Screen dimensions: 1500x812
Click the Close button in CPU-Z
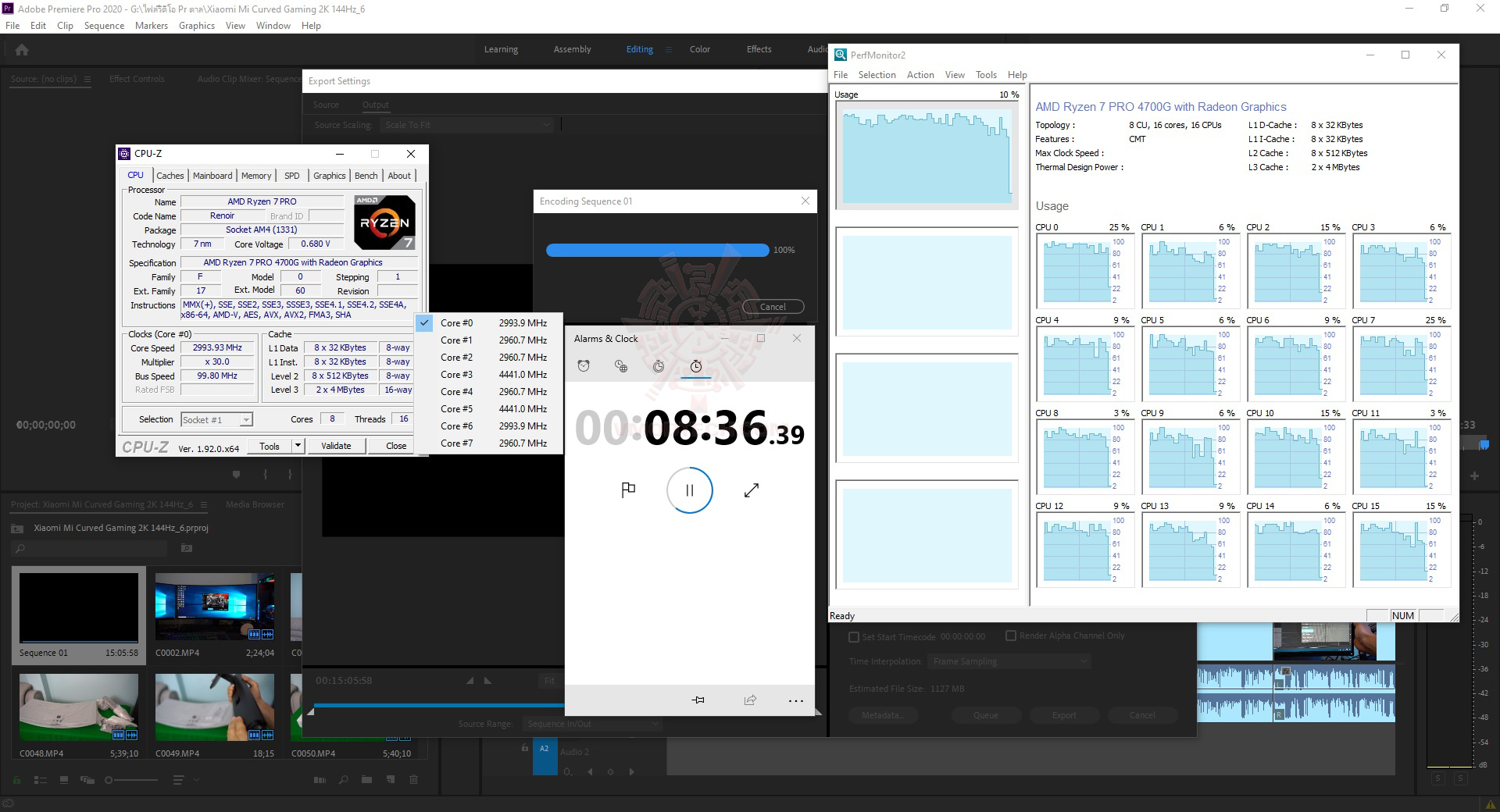point(396,446)
